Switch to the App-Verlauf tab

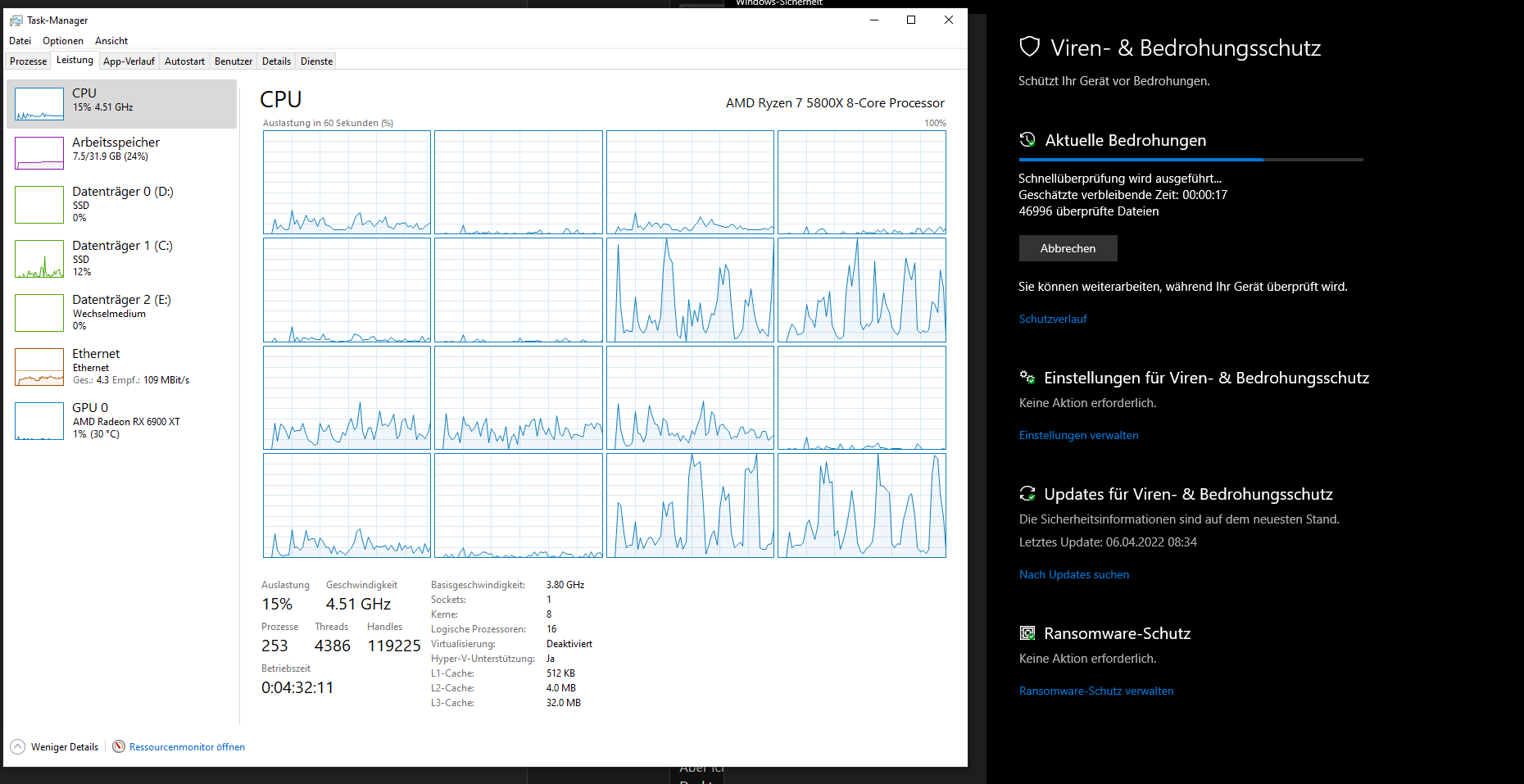pyautogui.click(x=129, y=61)
